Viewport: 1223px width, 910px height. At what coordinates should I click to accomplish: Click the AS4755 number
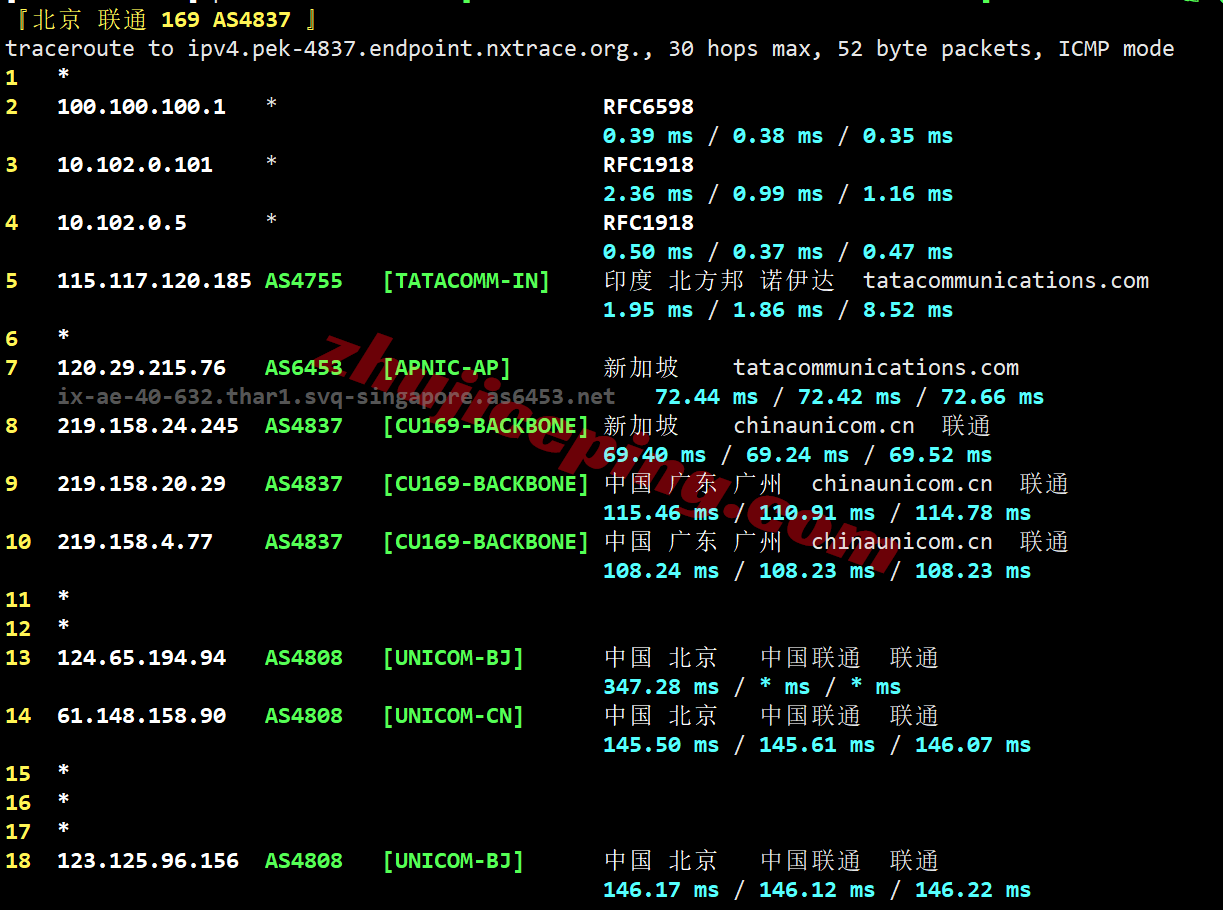point(304,280)
